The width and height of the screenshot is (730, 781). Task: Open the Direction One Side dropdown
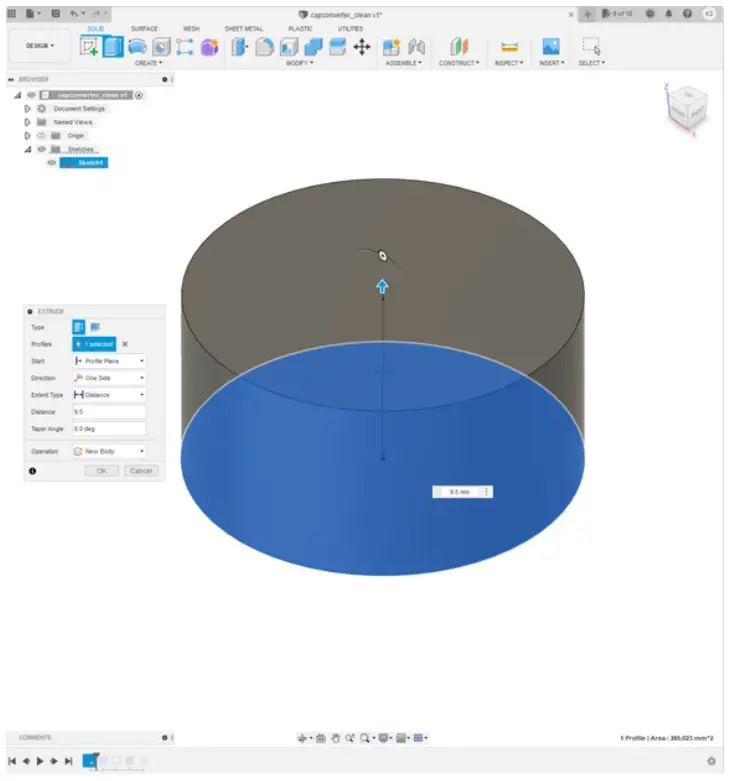coord(109,378)
